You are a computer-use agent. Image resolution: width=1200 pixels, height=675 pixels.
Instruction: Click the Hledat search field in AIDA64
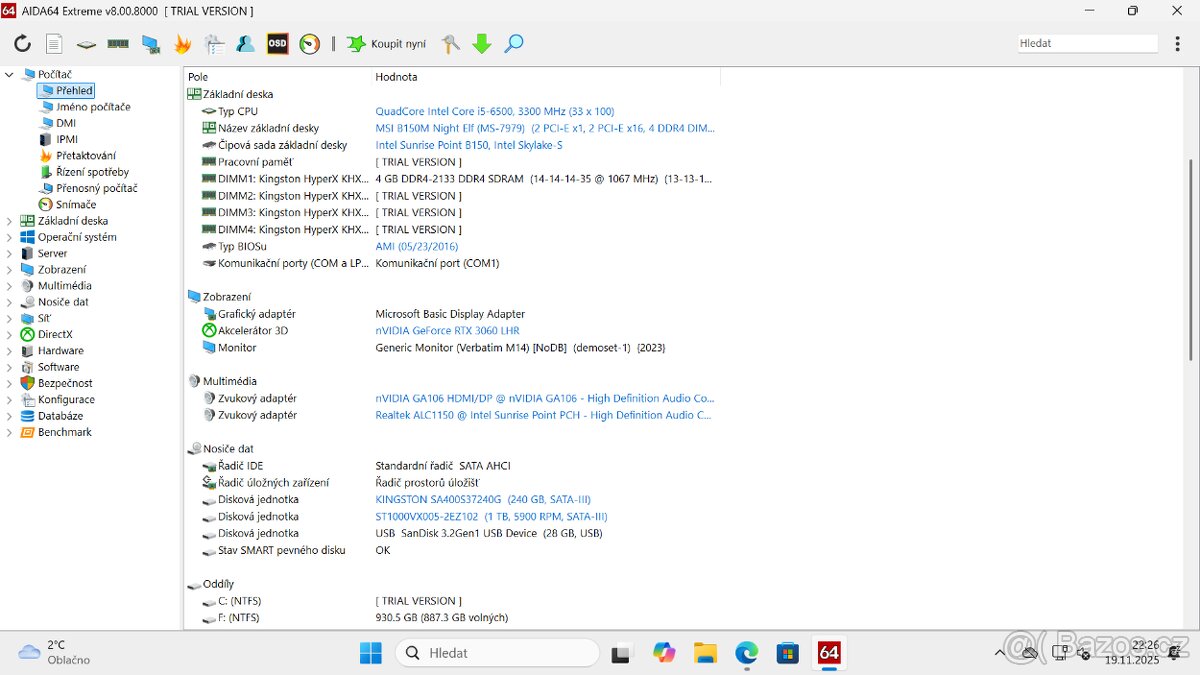[1086, 44]
